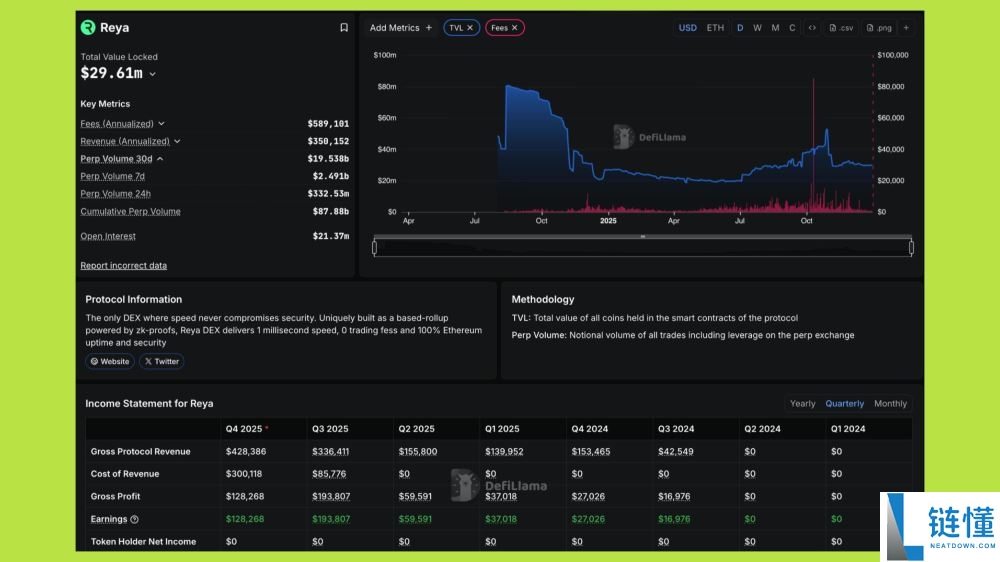Click Report incorrect data link
Viewport: 1000px width, 562px height.
(x=123, y=265)
